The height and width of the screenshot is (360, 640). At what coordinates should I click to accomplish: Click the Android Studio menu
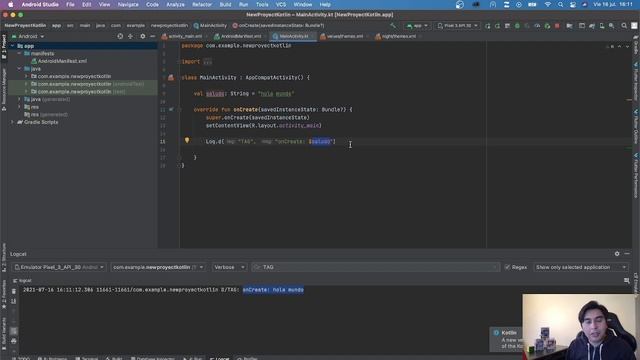click(x=40, y=4)
